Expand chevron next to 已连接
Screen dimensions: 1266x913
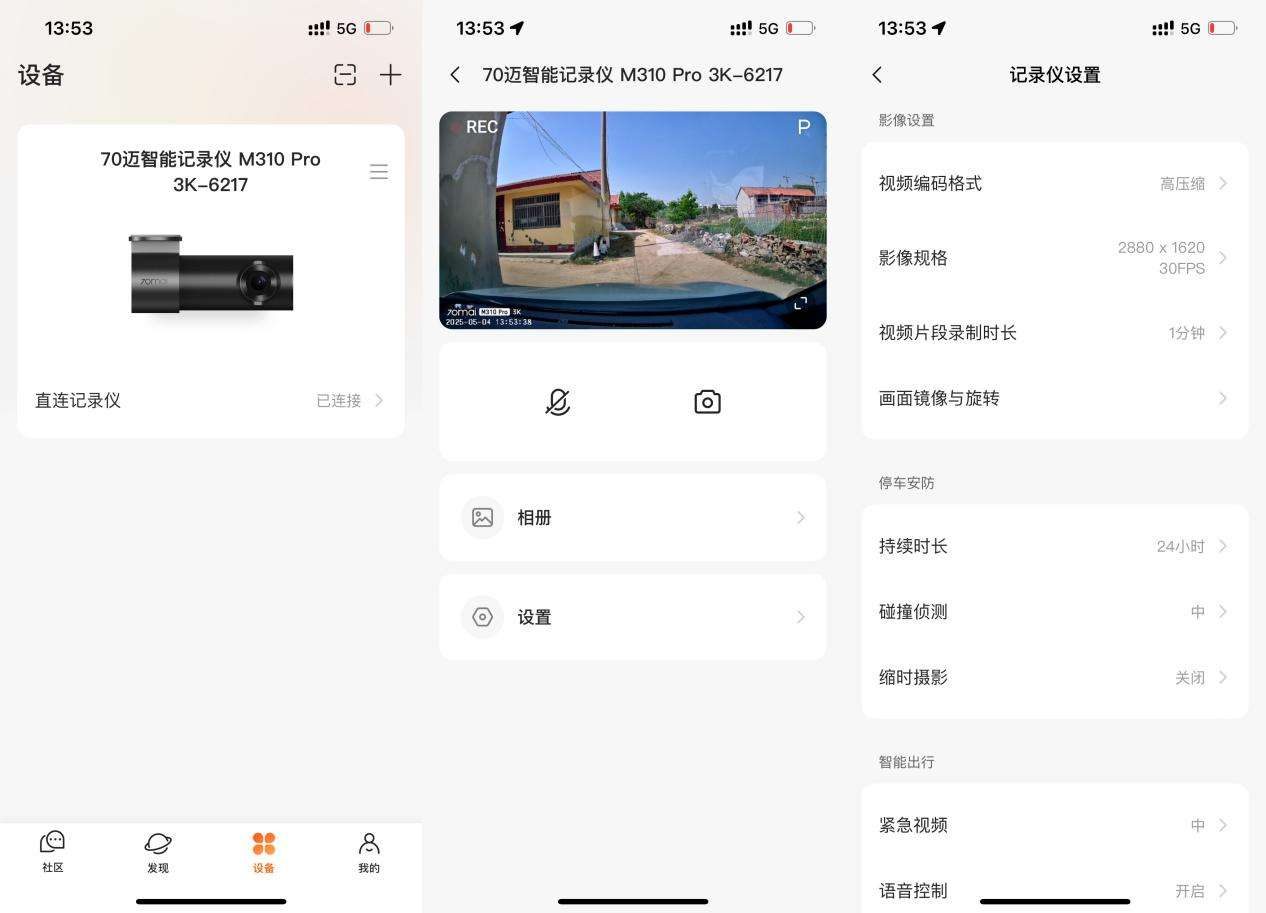pos(379,400)
